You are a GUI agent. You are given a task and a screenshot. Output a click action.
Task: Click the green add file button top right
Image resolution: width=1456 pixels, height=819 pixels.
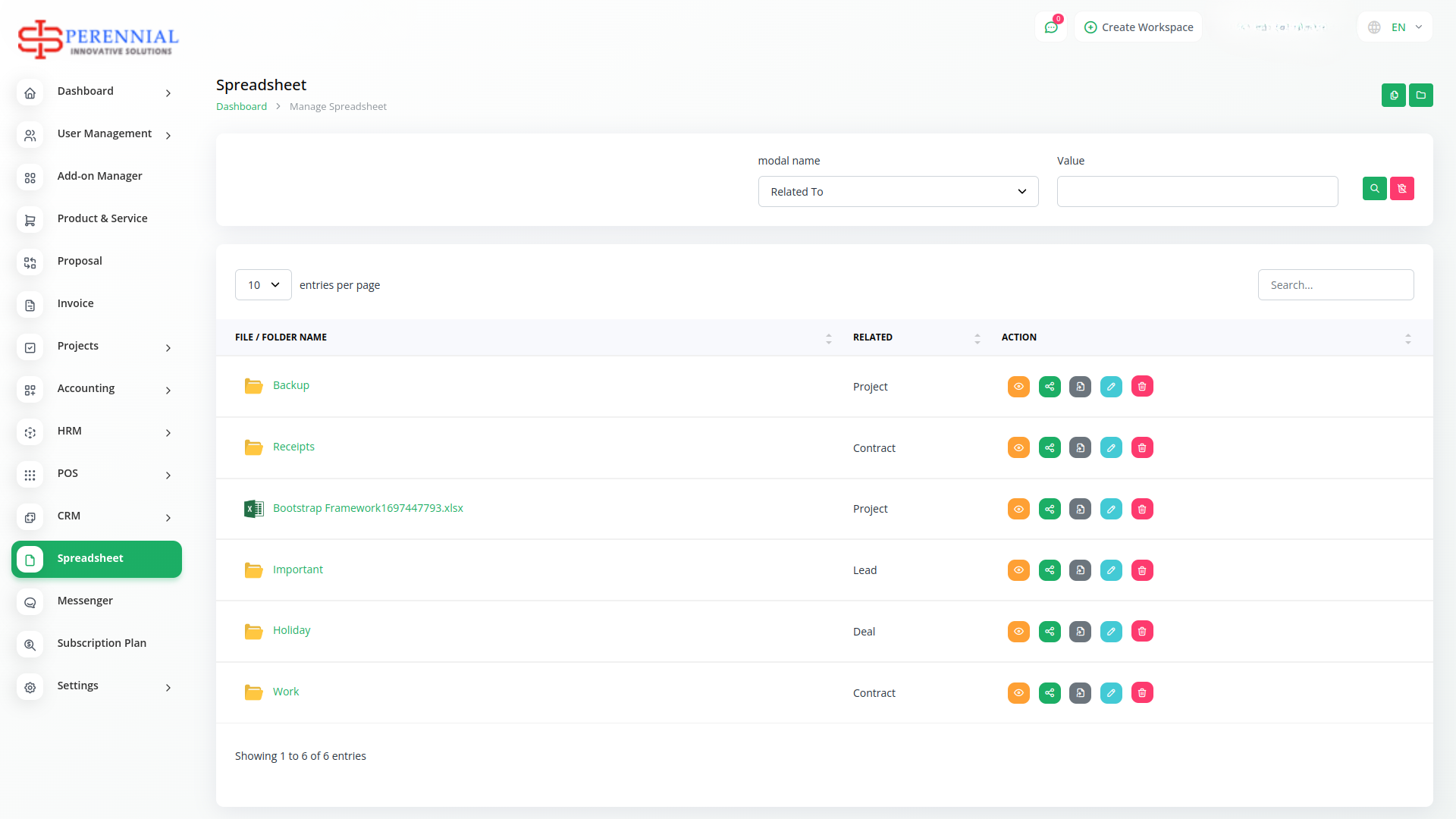[x=1393, y=96]
